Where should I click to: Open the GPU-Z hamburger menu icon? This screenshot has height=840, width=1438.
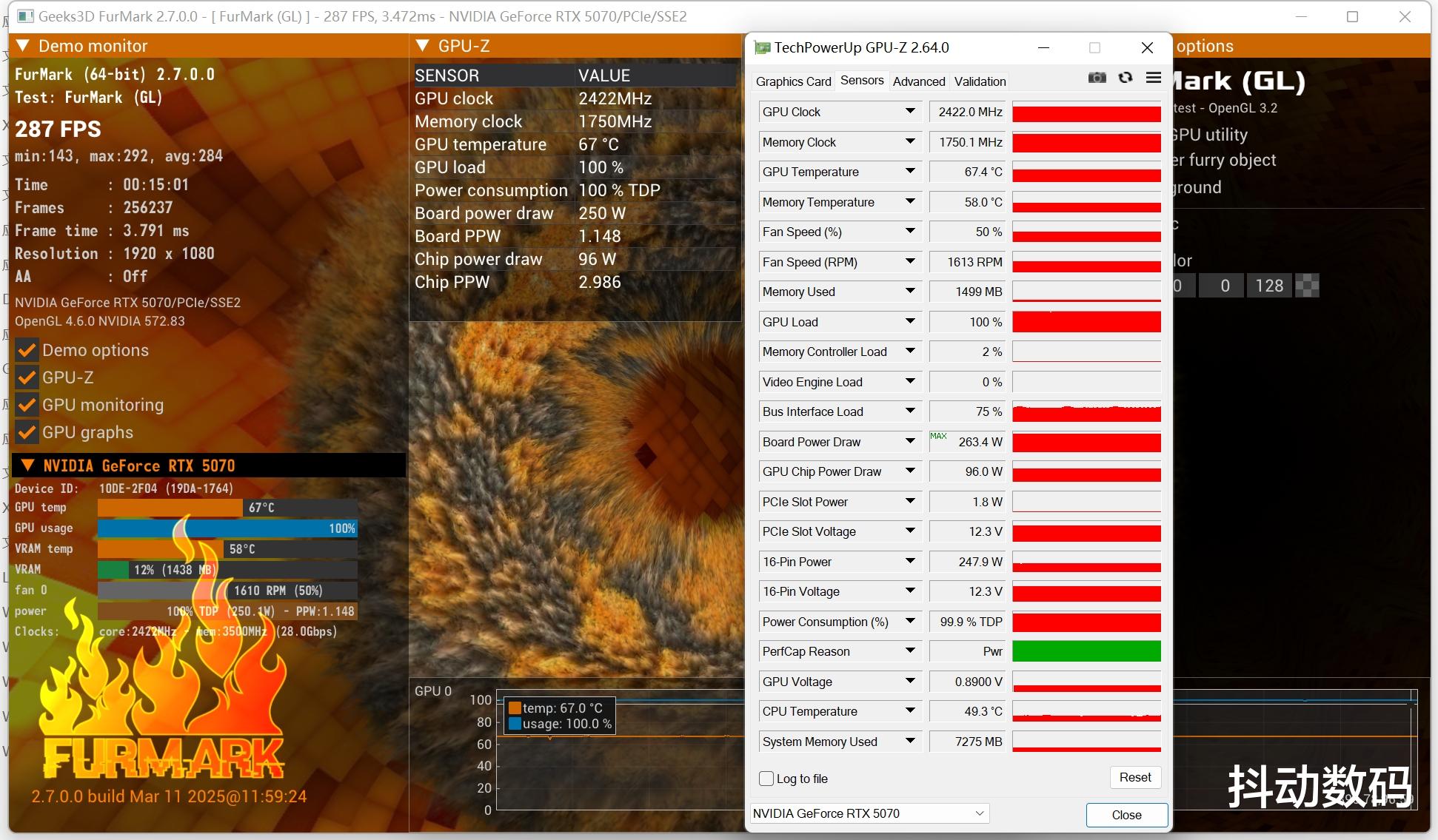tap(1153, 78)
